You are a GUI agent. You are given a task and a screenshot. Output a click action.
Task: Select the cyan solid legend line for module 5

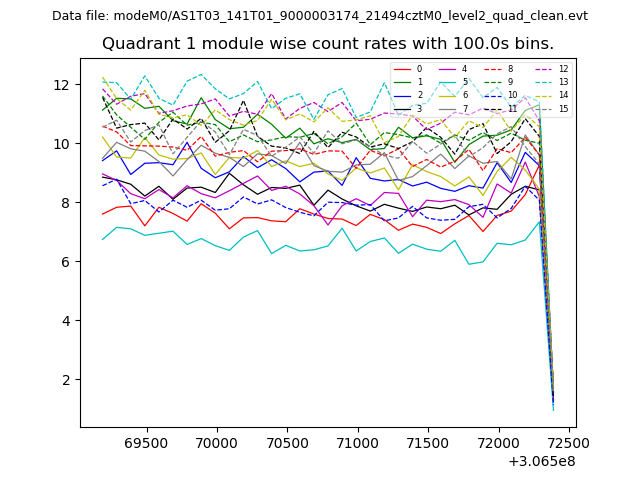pos(447,82)
